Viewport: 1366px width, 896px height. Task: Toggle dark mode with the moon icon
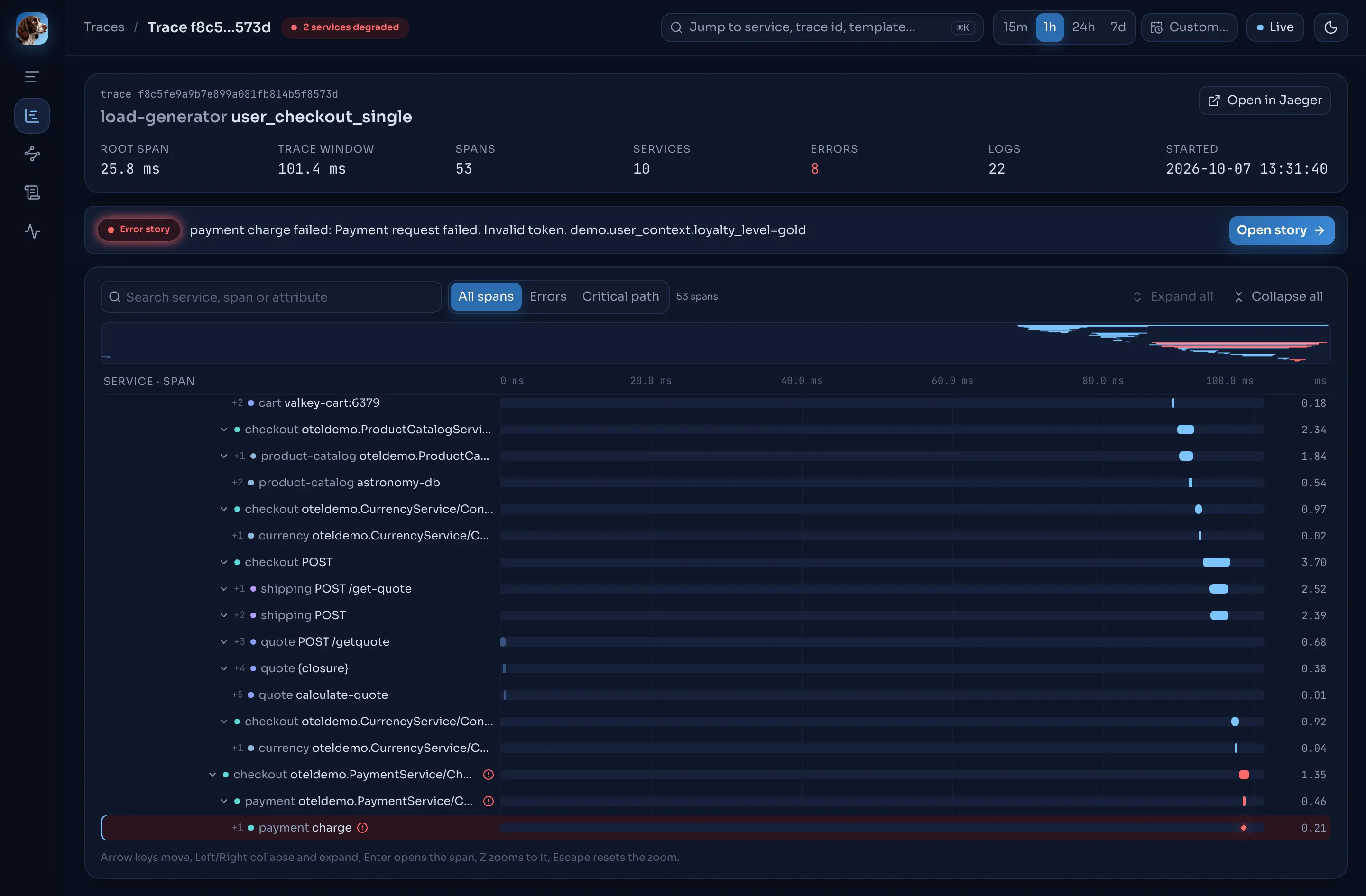pos(1330,27)
